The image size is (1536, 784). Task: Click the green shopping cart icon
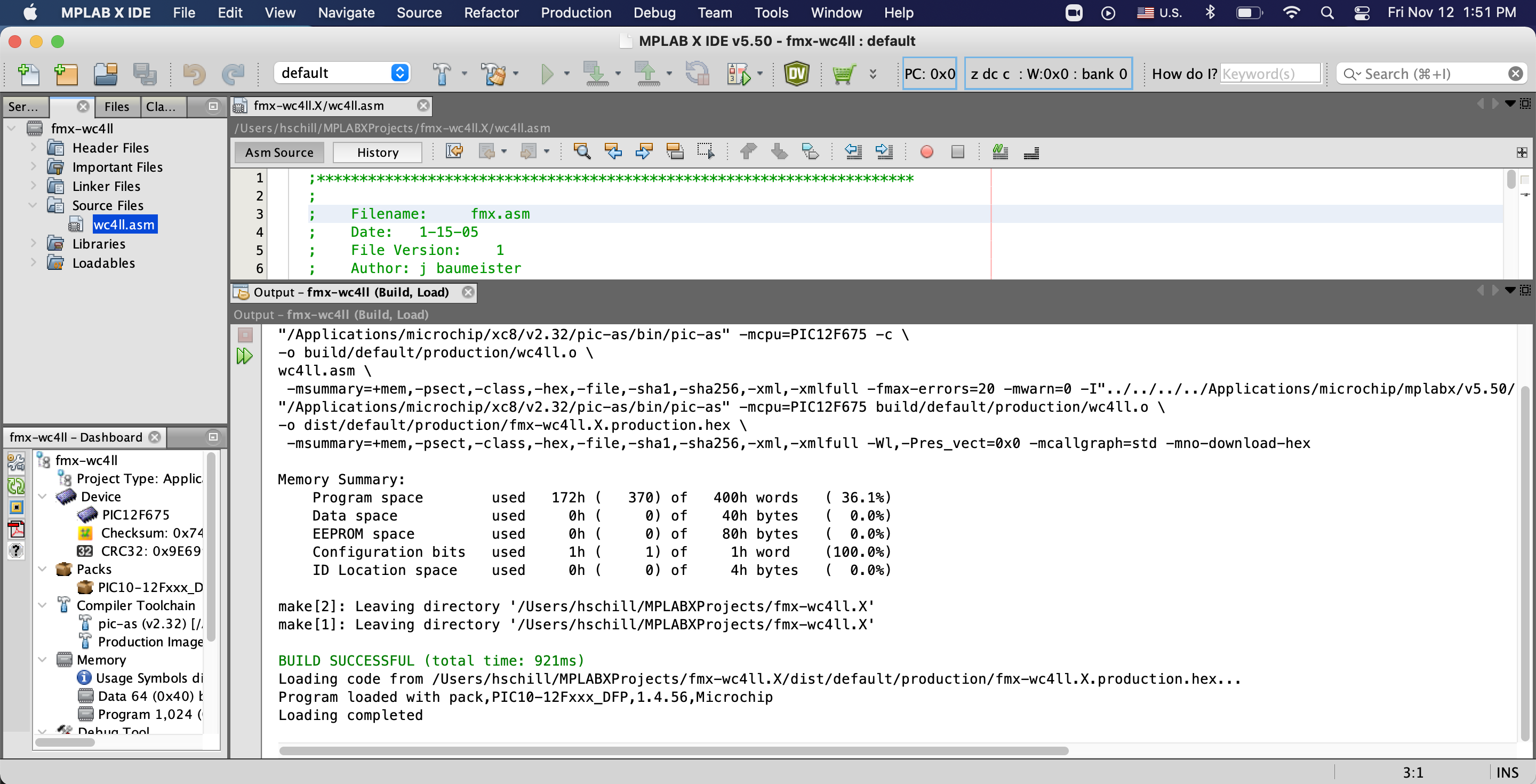click(x=844, y=74)
